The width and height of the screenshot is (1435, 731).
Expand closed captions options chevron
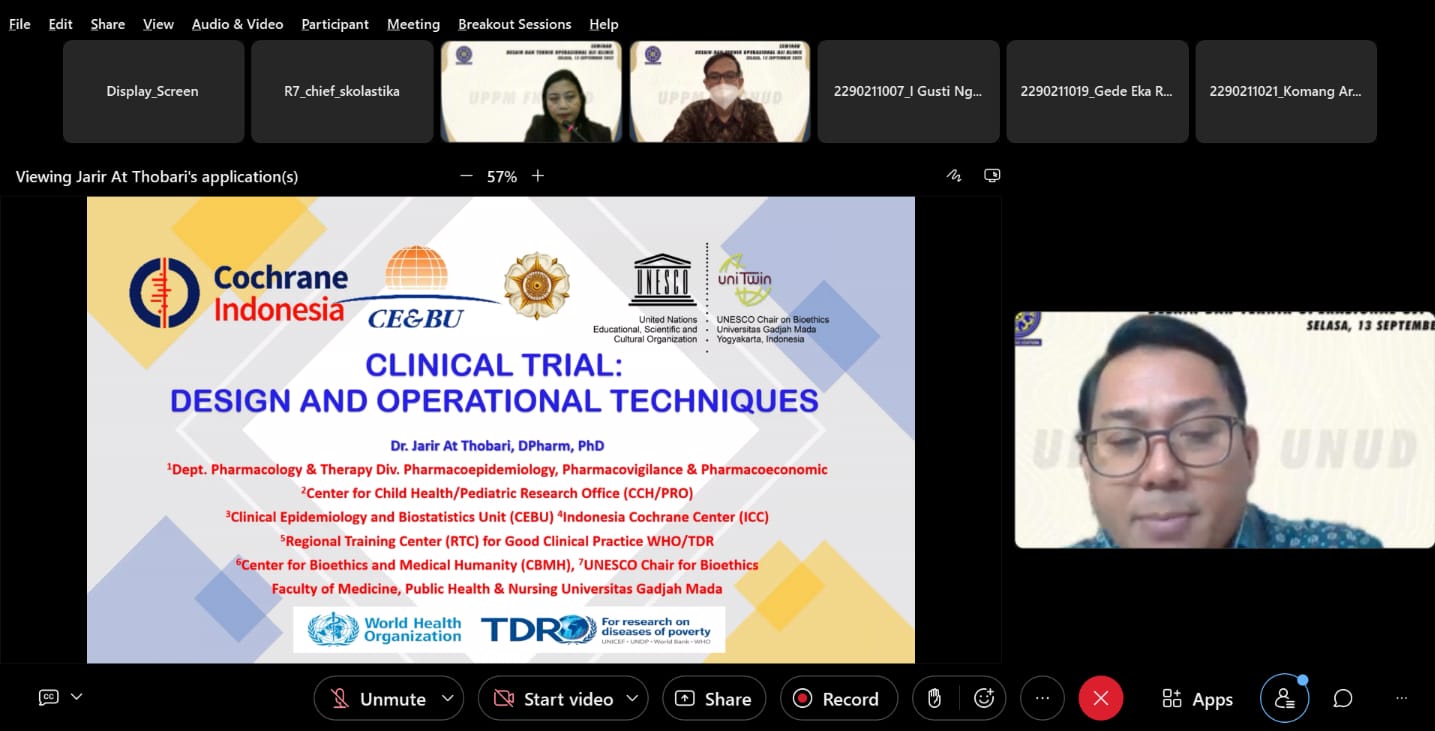[x=76, y=696]
